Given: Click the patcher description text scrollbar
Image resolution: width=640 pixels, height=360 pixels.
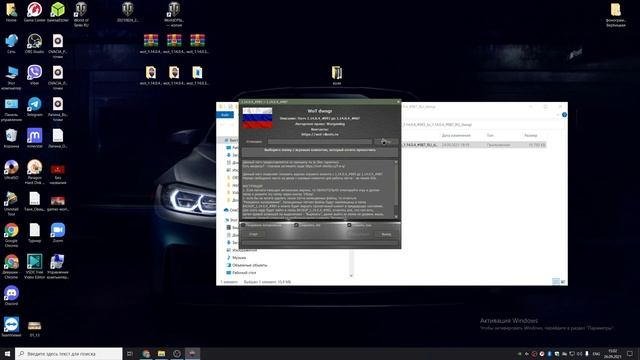Looking at the screenshot, I should [x=396, y=189].
